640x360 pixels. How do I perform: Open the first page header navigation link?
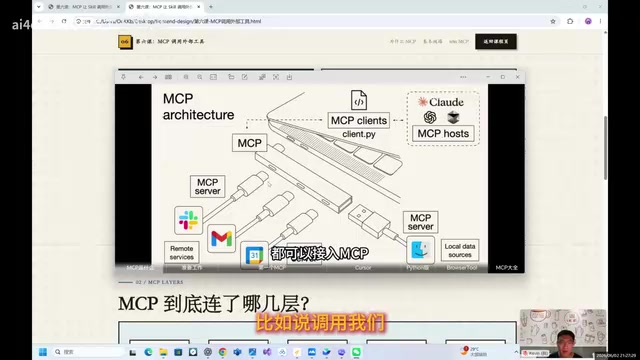403,42
